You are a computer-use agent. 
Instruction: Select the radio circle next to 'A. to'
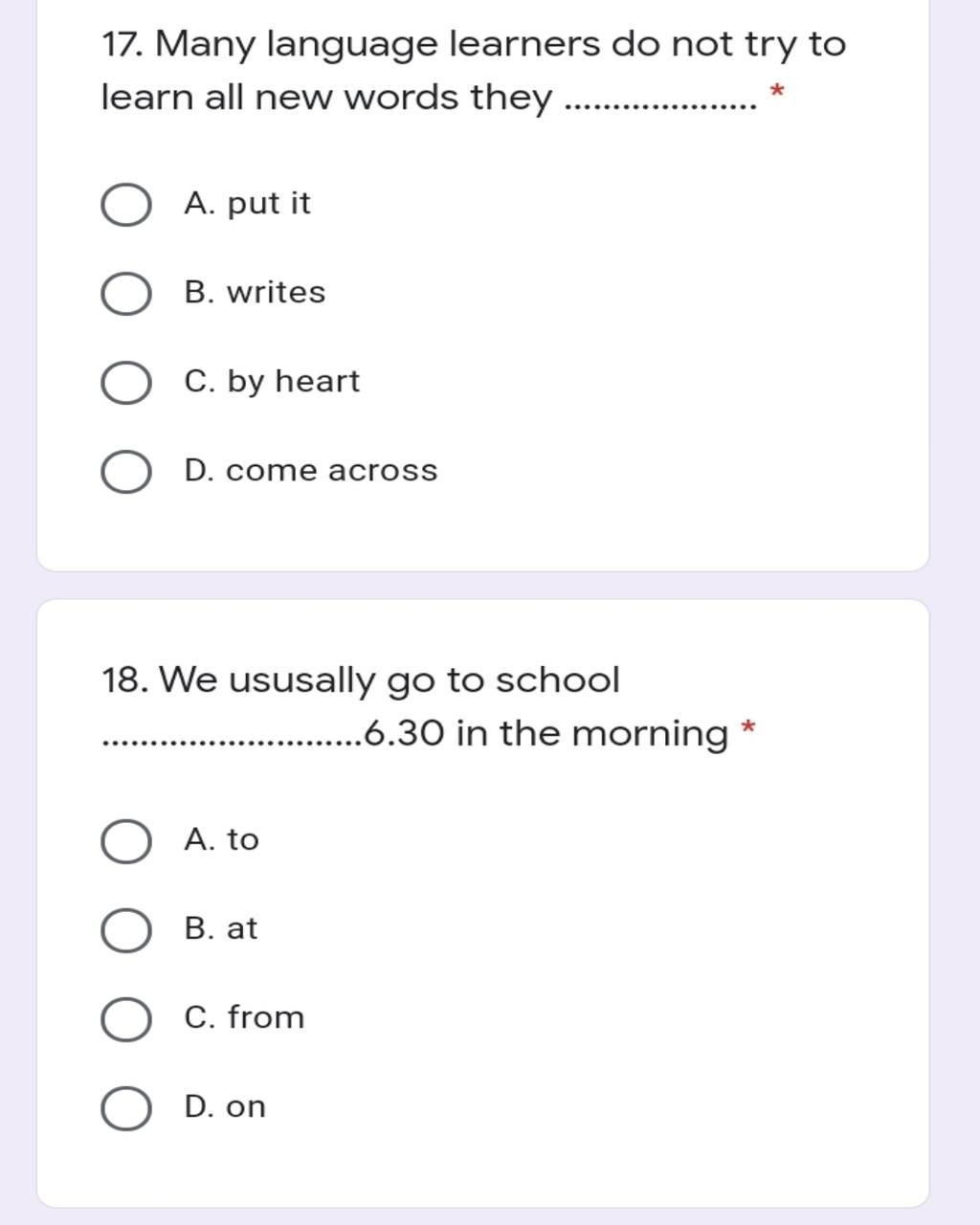[x=125, y=841]
